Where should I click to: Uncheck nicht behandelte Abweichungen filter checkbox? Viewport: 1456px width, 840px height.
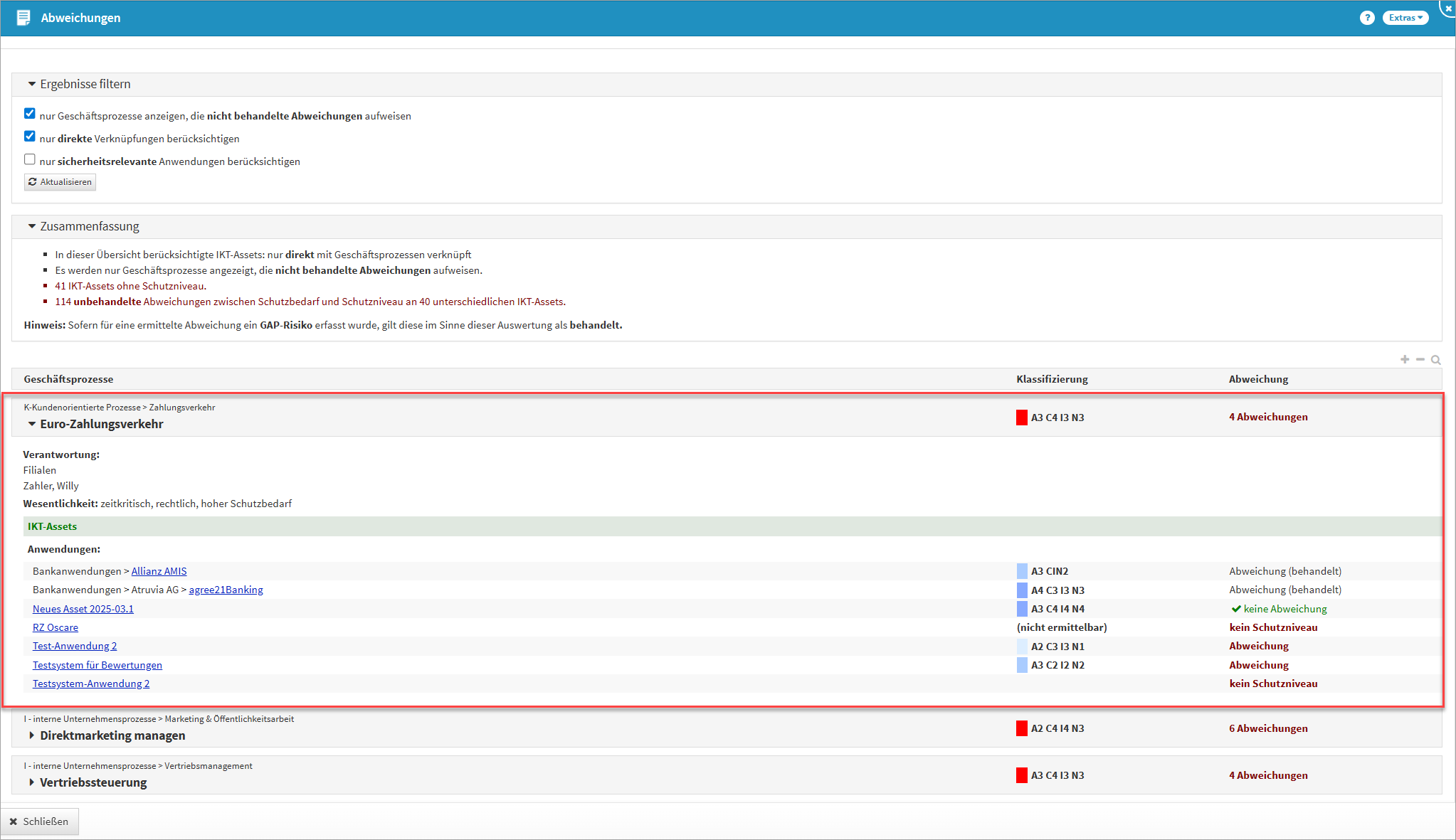click(30, 114)
